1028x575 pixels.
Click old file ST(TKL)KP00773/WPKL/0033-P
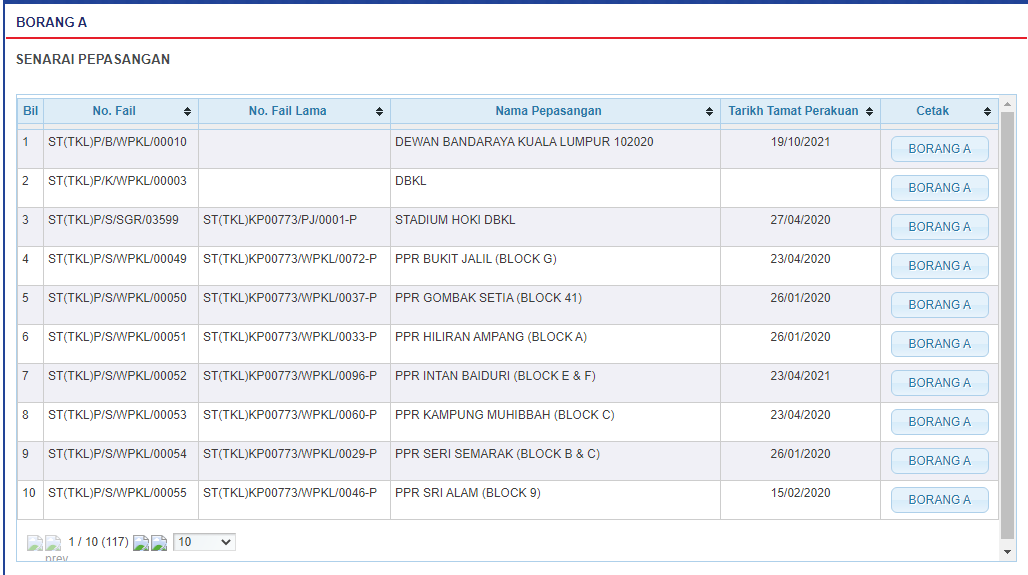coord(290,336)
